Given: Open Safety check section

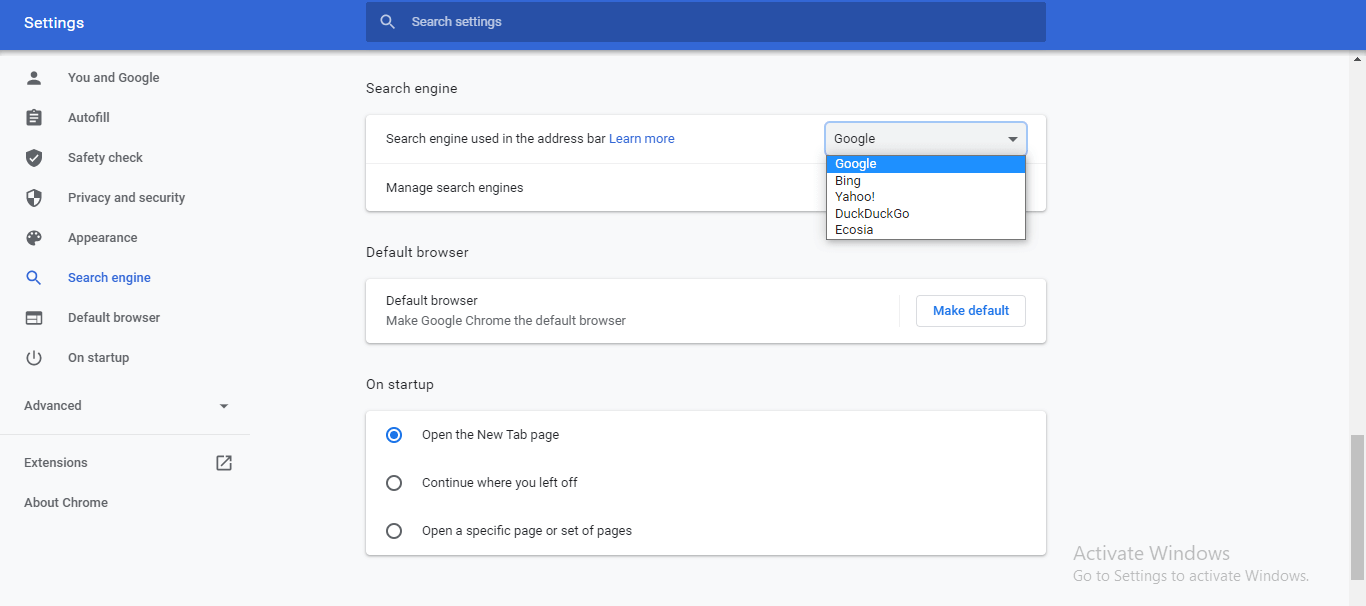Looking at the screenshot, I should coord(105,158).
